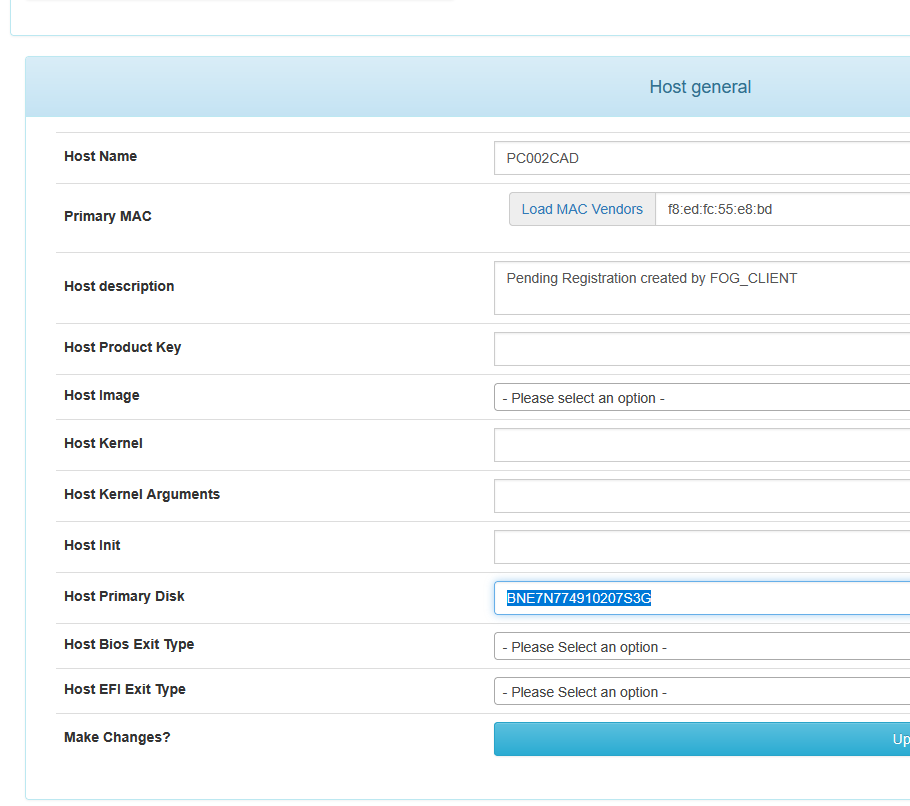Click the Host Kernel Arguments label
The width and height of the screenshot is (910, 806).
click(142, 494)
